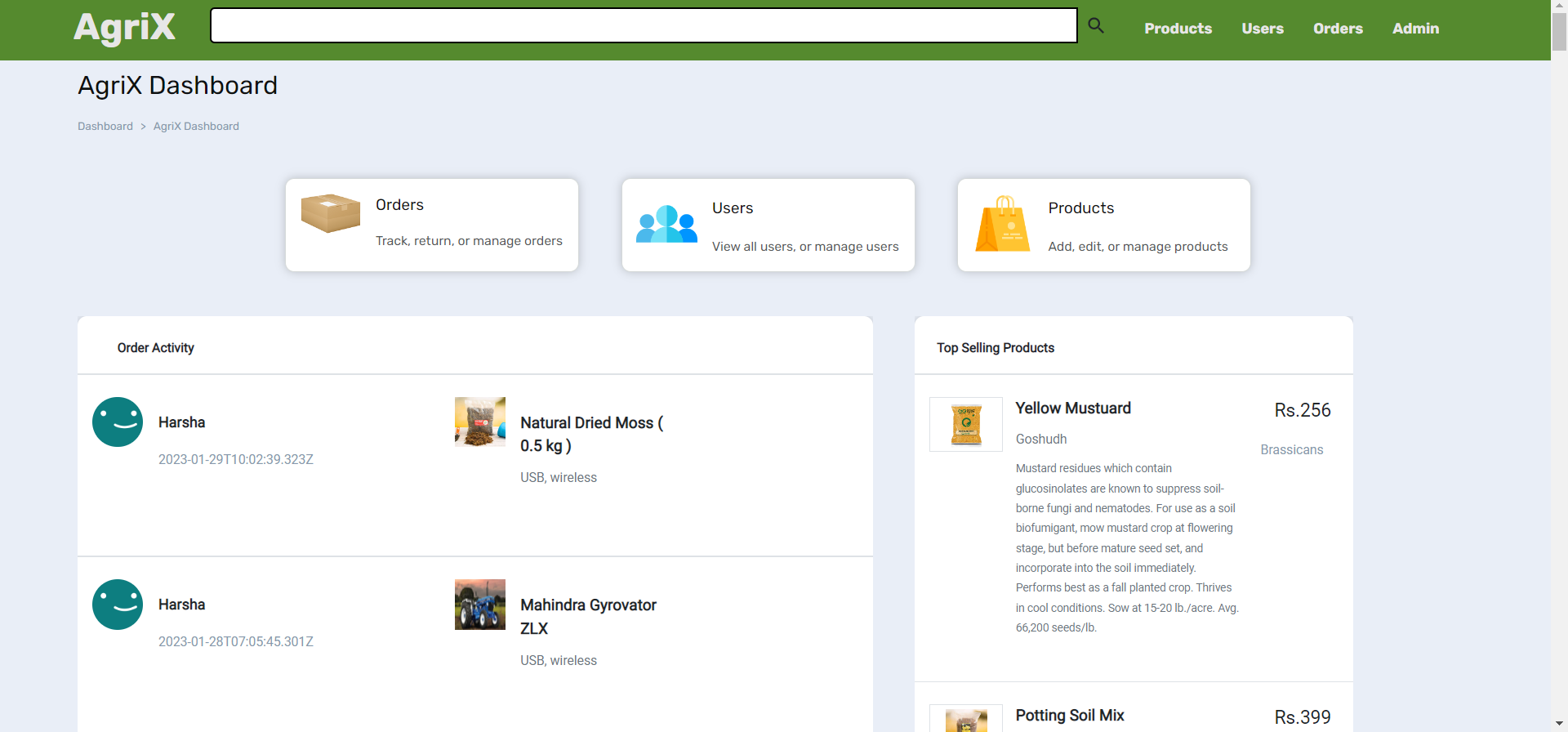Viewport: 1568px width, 732px height.
Task: Click the Orders cardboard box icon
Action: 331,213
